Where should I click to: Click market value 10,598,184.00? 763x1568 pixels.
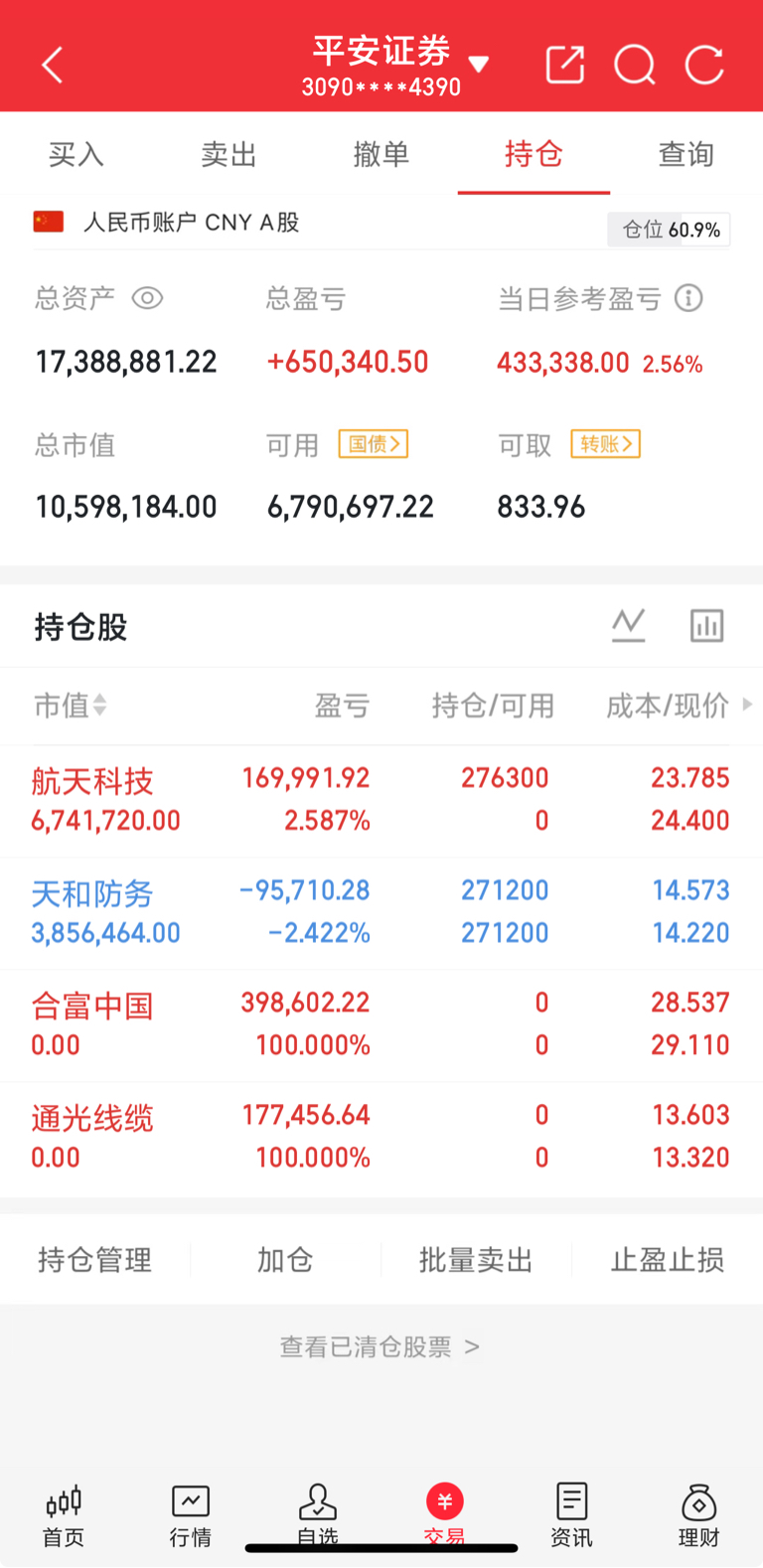[126, 507]
